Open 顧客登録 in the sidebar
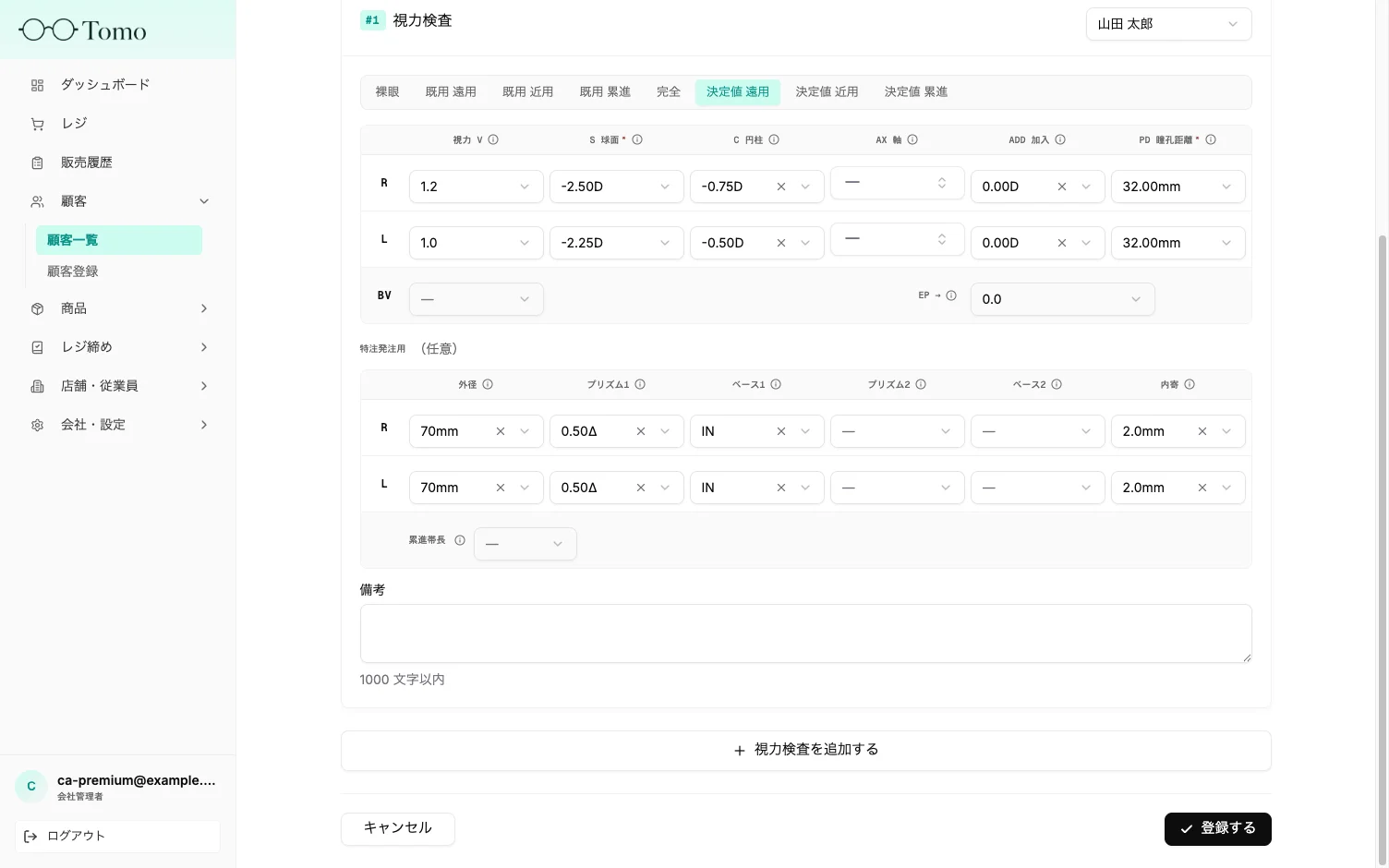The width and height of the screenshot is (1389, 868). tap(119, 271)
